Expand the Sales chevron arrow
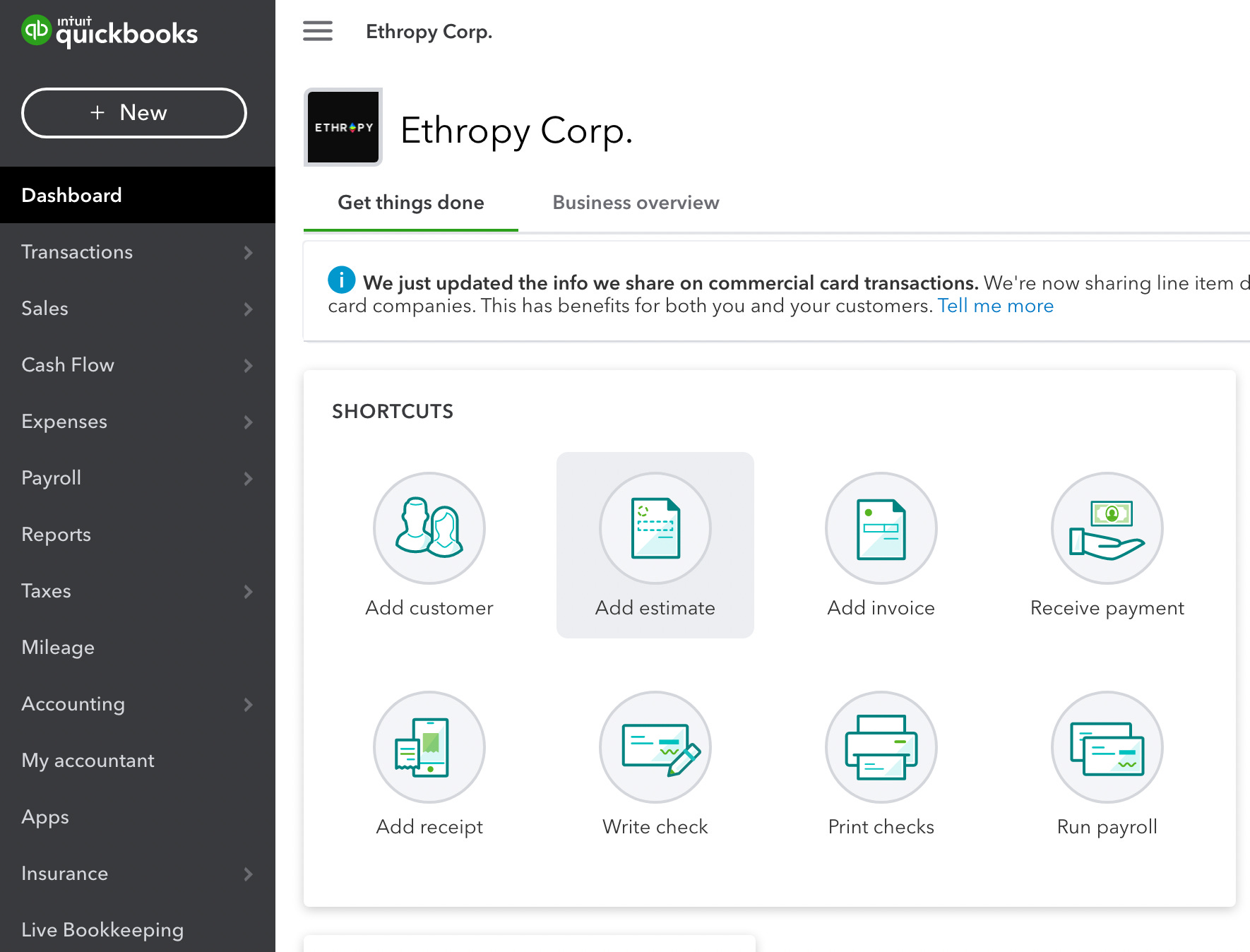The height and width of the screenshot is (952, 1250). coord(248,309)
